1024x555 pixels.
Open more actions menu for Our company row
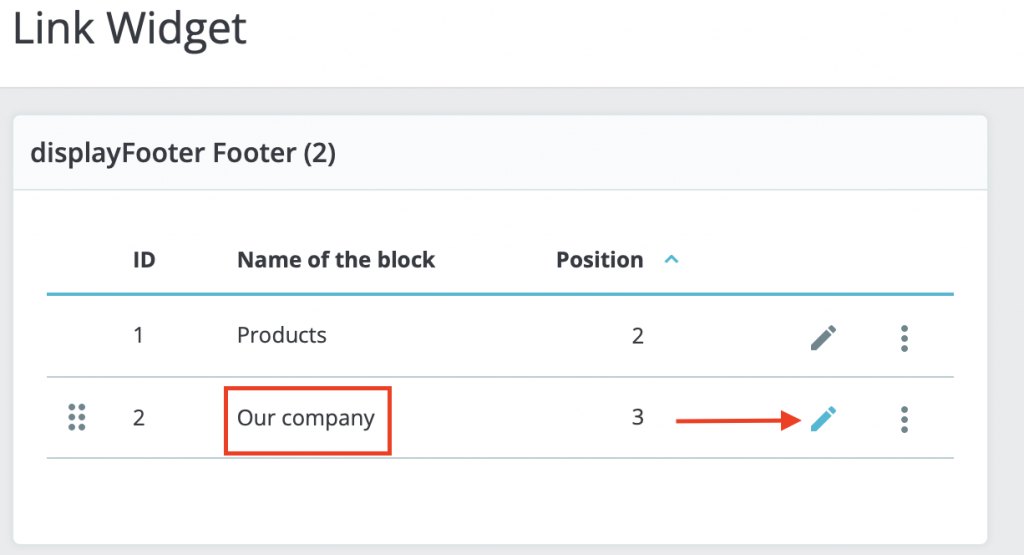click(x=904, y=419)
